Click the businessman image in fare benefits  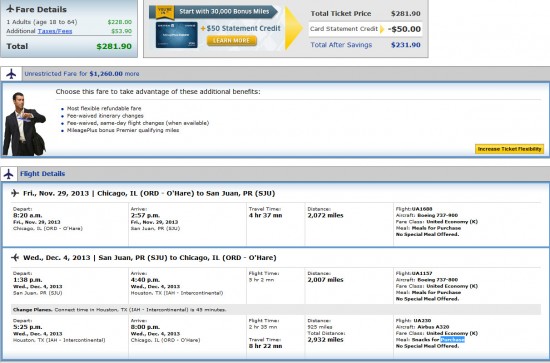point(24,124)
